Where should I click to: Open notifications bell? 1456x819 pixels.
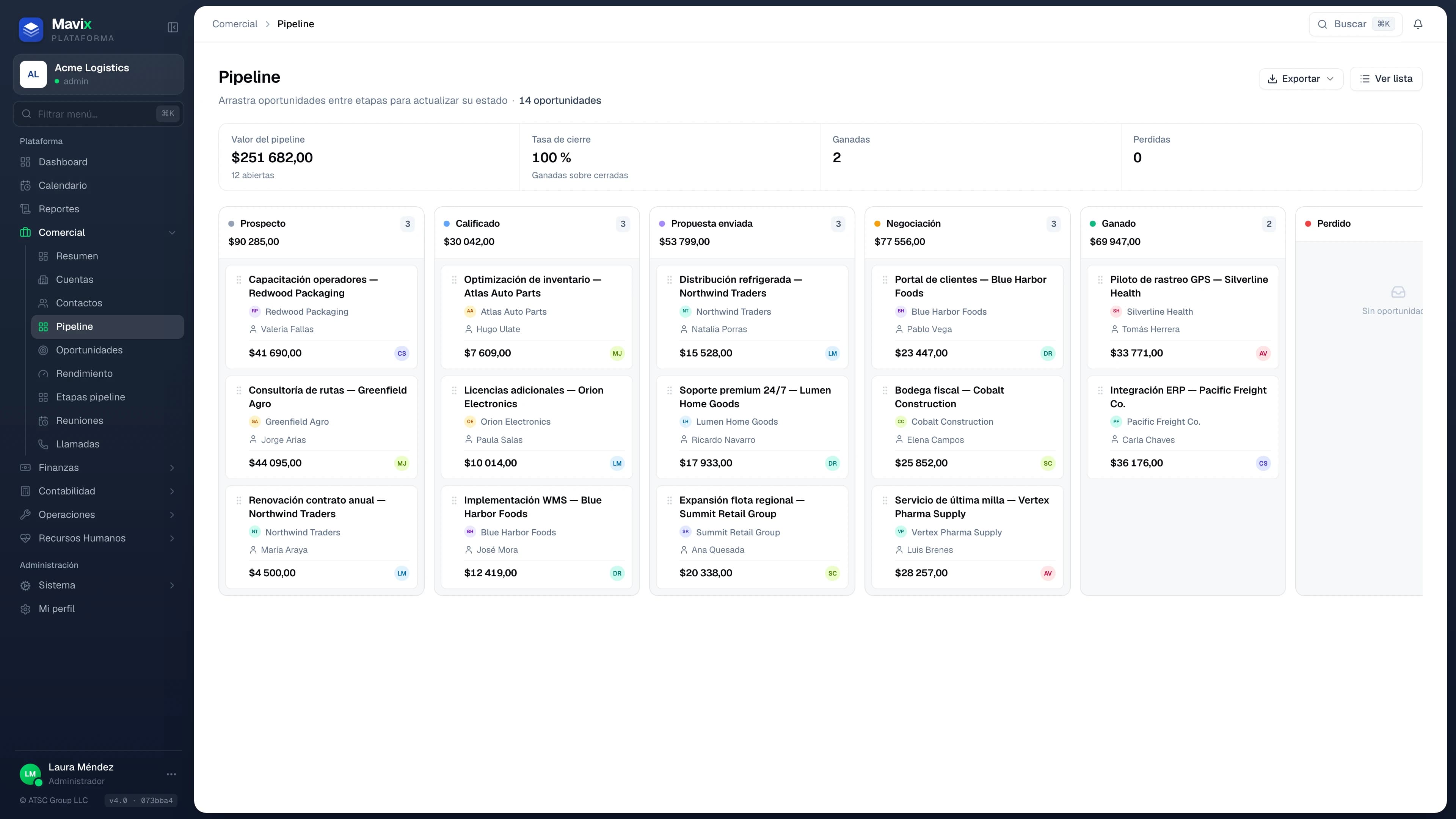pos(1418,24)
